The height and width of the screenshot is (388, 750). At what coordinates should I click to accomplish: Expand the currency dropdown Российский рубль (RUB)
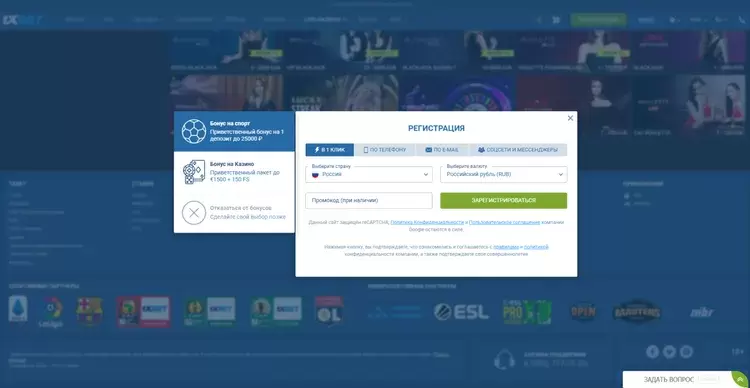click(504, 175)
